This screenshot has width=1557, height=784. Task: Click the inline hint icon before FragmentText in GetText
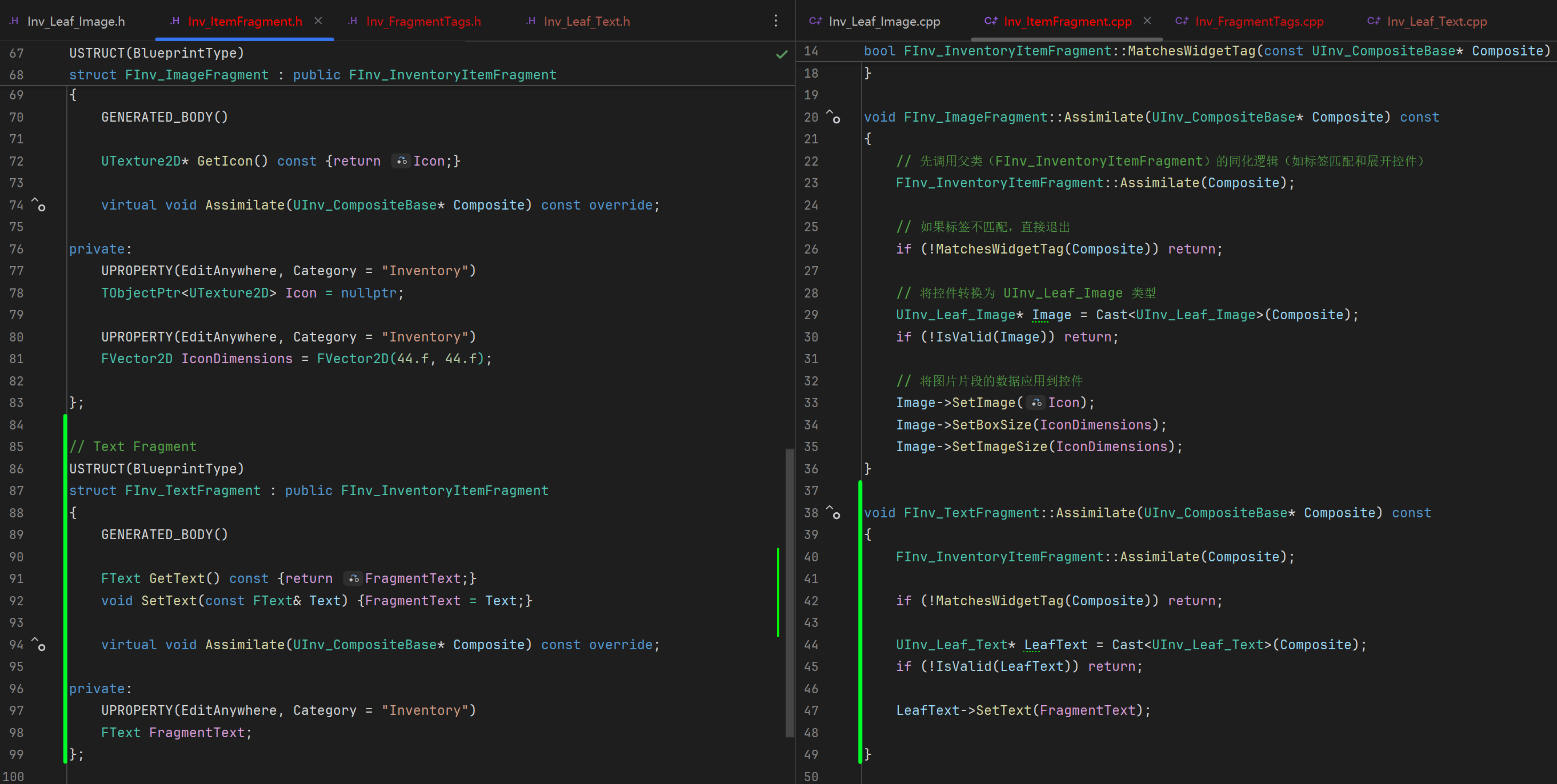(x=354, y=578)
